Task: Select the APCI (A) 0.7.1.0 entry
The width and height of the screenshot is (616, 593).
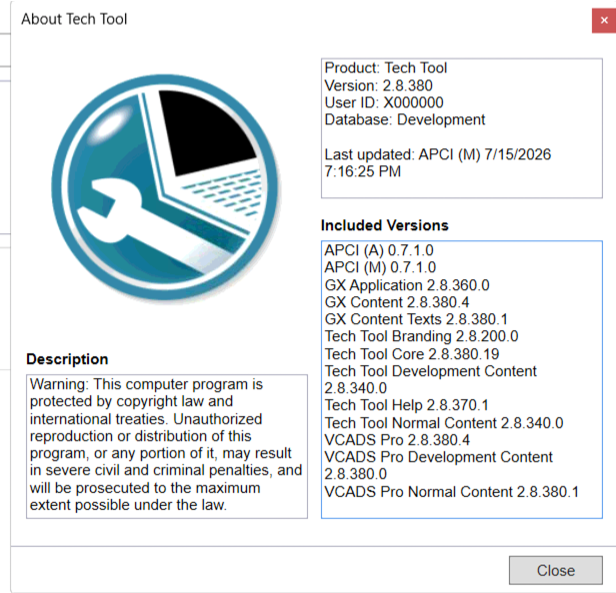Action: (x=379, y=250)
